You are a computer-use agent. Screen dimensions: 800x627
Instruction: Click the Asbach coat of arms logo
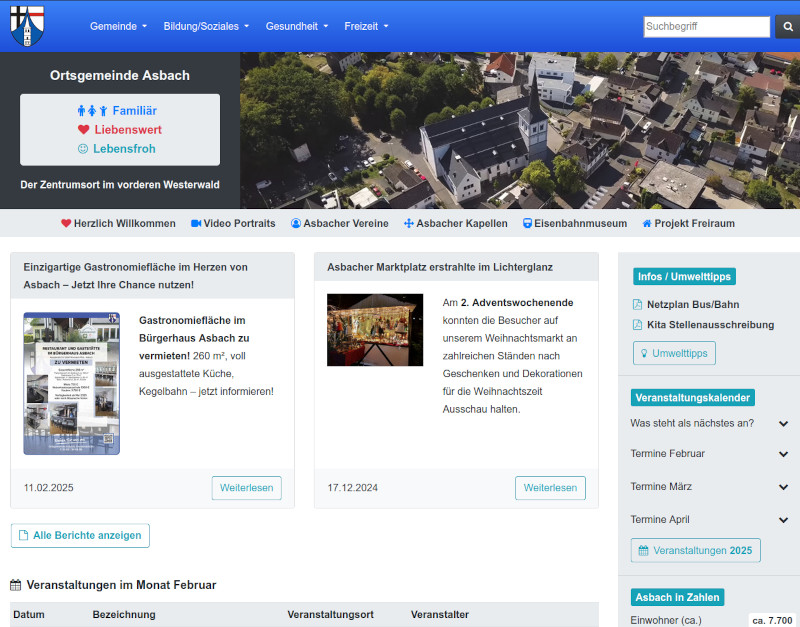pos(27,26)
